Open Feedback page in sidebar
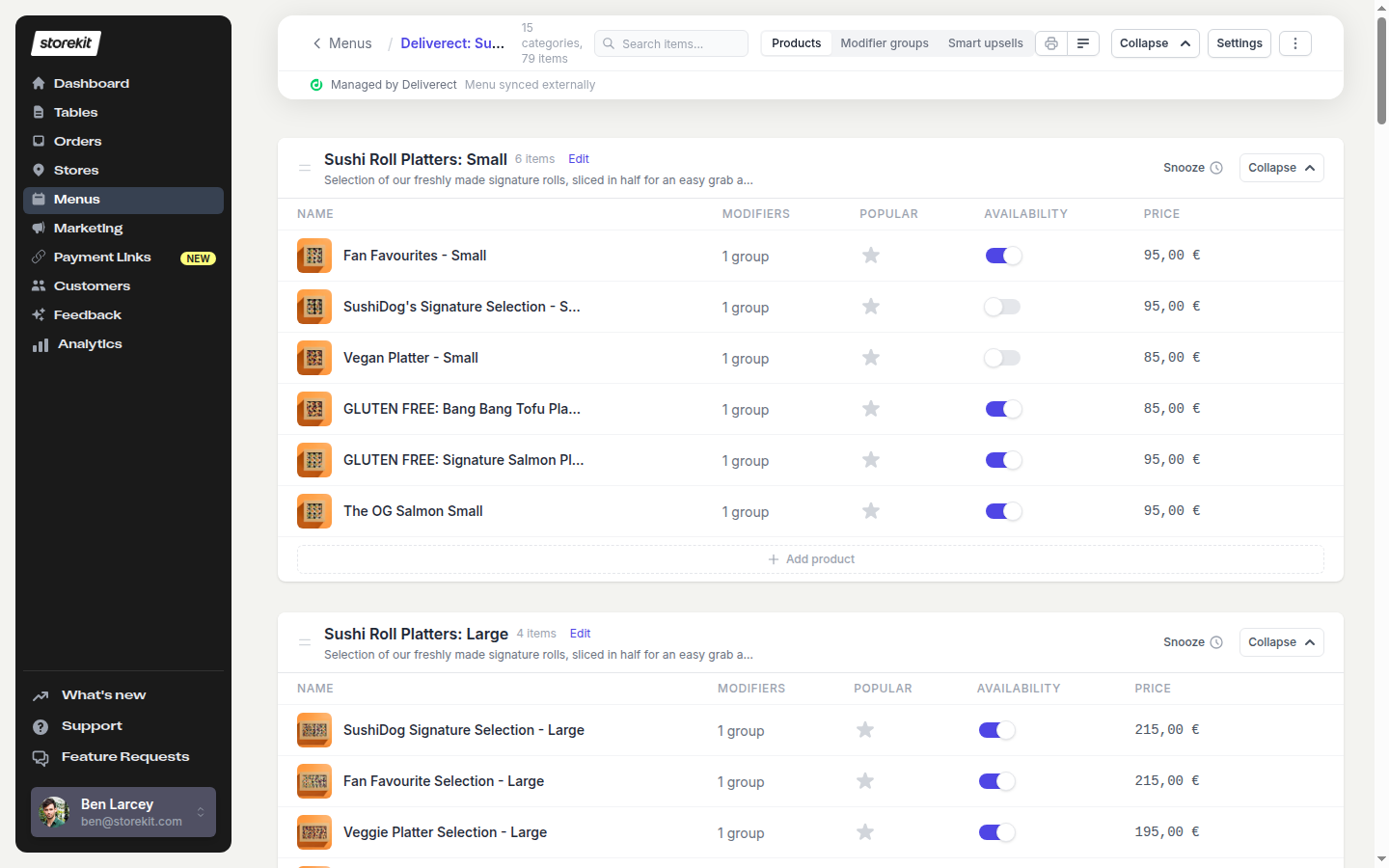The width and height of the screenshot is (1389, 868). pos(123,314)
